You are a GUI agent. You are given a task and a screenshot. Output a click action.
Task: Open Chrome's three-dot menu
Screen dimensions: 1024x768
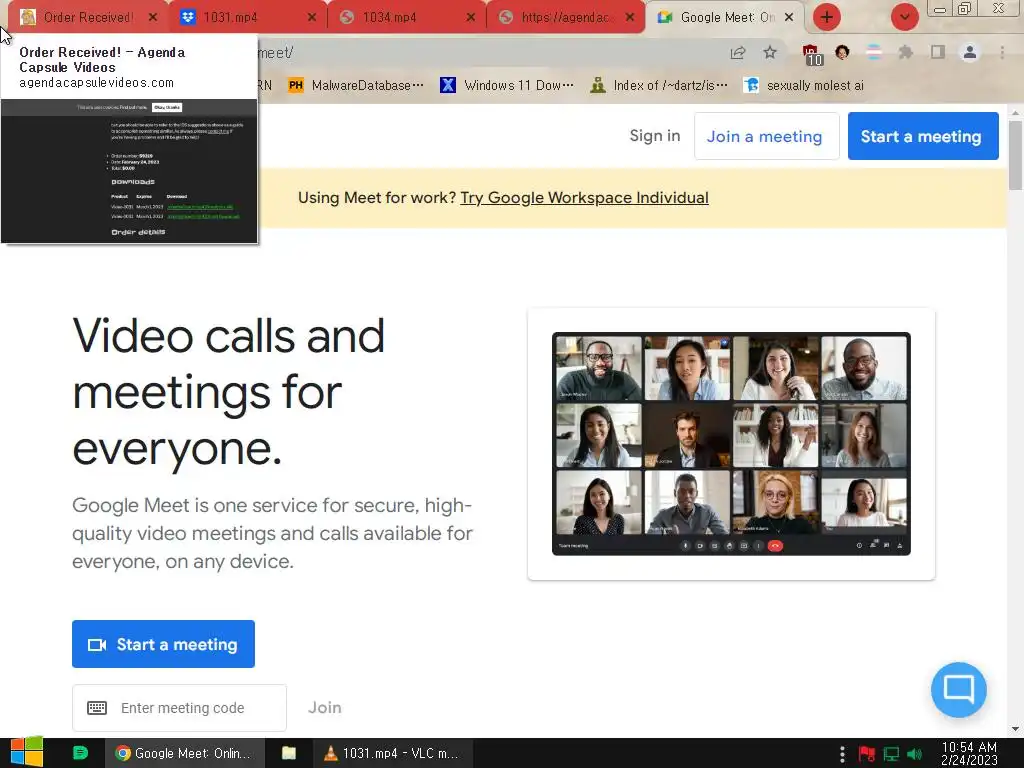[x=1002, y=52]
